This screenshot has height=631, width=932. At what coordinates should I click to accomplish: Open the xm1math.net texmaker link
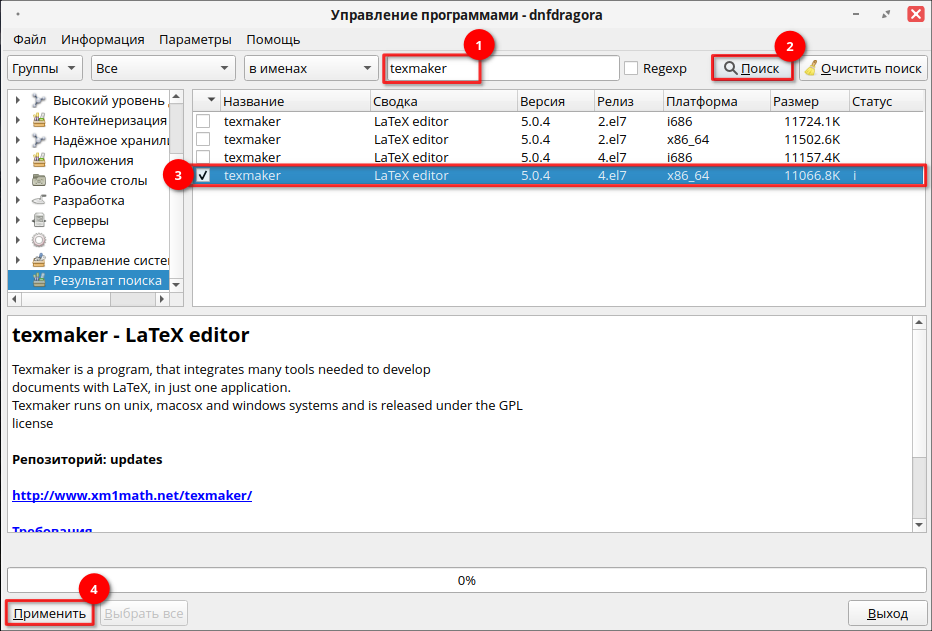(x=132, y=495)
